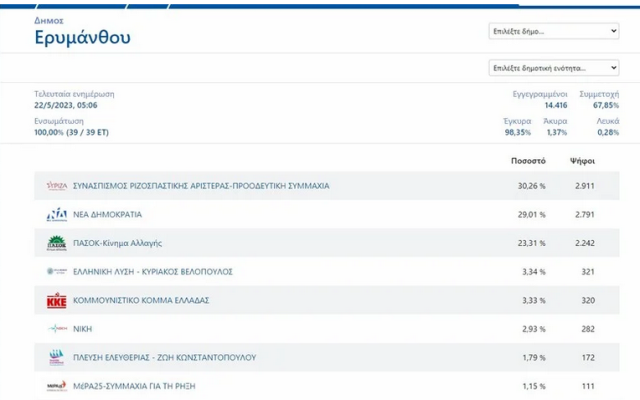Select the 'ΠΑΣΟΚ-Κίνημα Αλλαγής' party name

click(x=118, y=243)
